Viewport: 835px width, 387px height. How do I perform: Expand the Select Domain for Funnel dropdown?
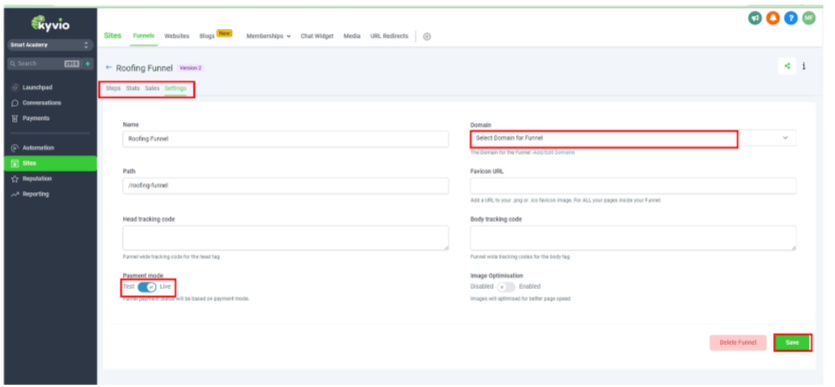click(633, 138)
